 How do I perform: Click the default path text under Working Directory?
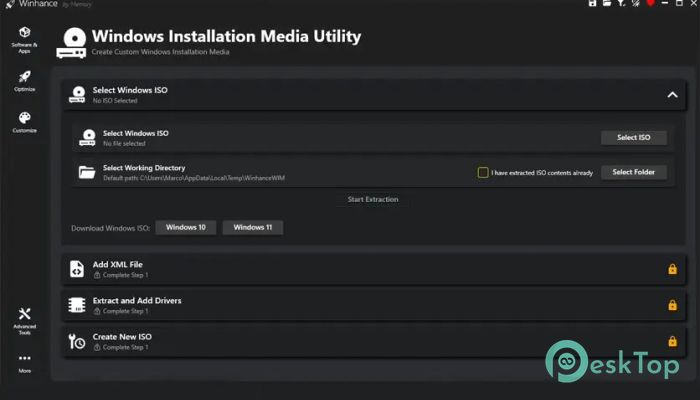(x=194, y=178)
